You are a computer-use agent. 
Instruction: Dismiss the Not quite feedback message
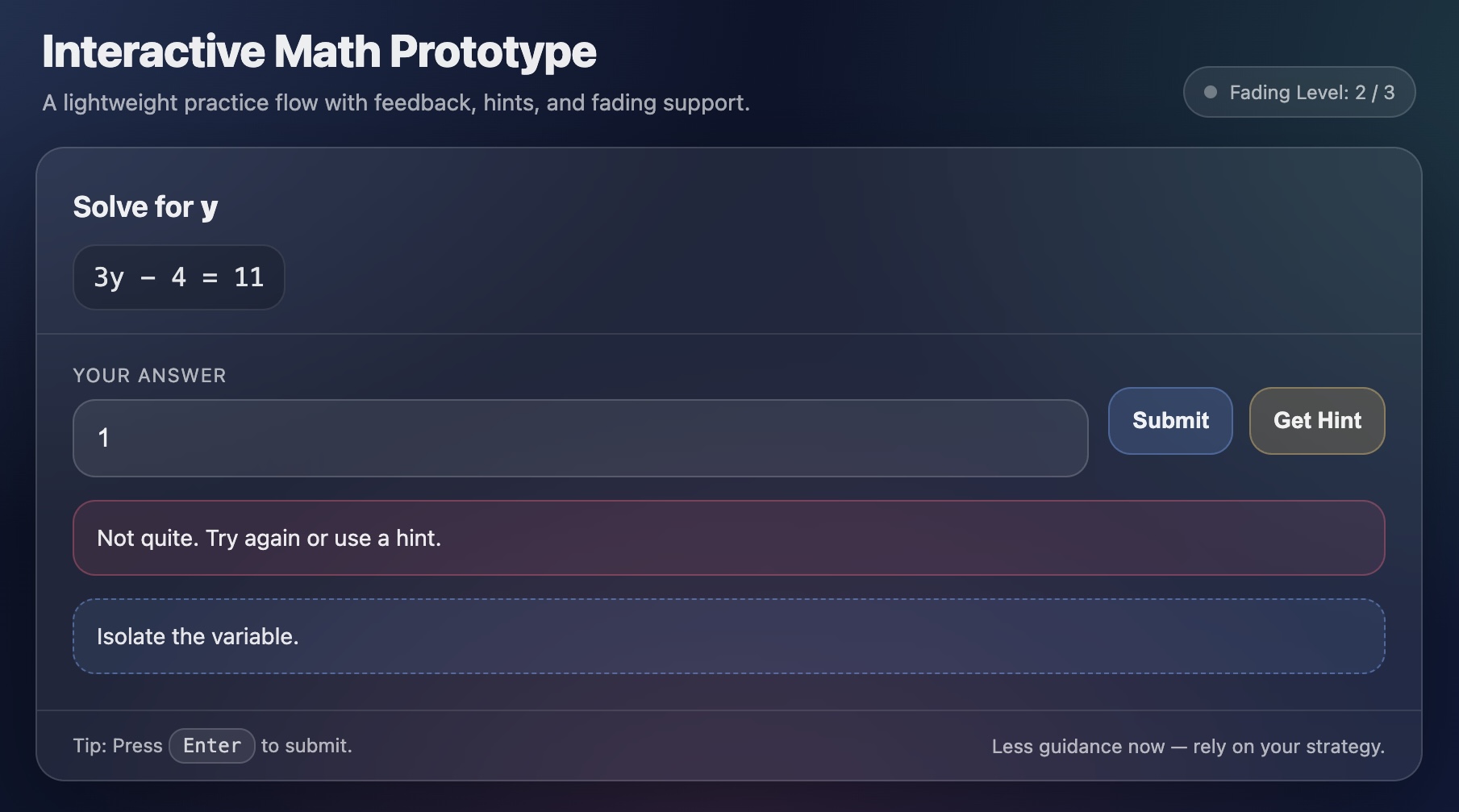[x=729, y=537]
